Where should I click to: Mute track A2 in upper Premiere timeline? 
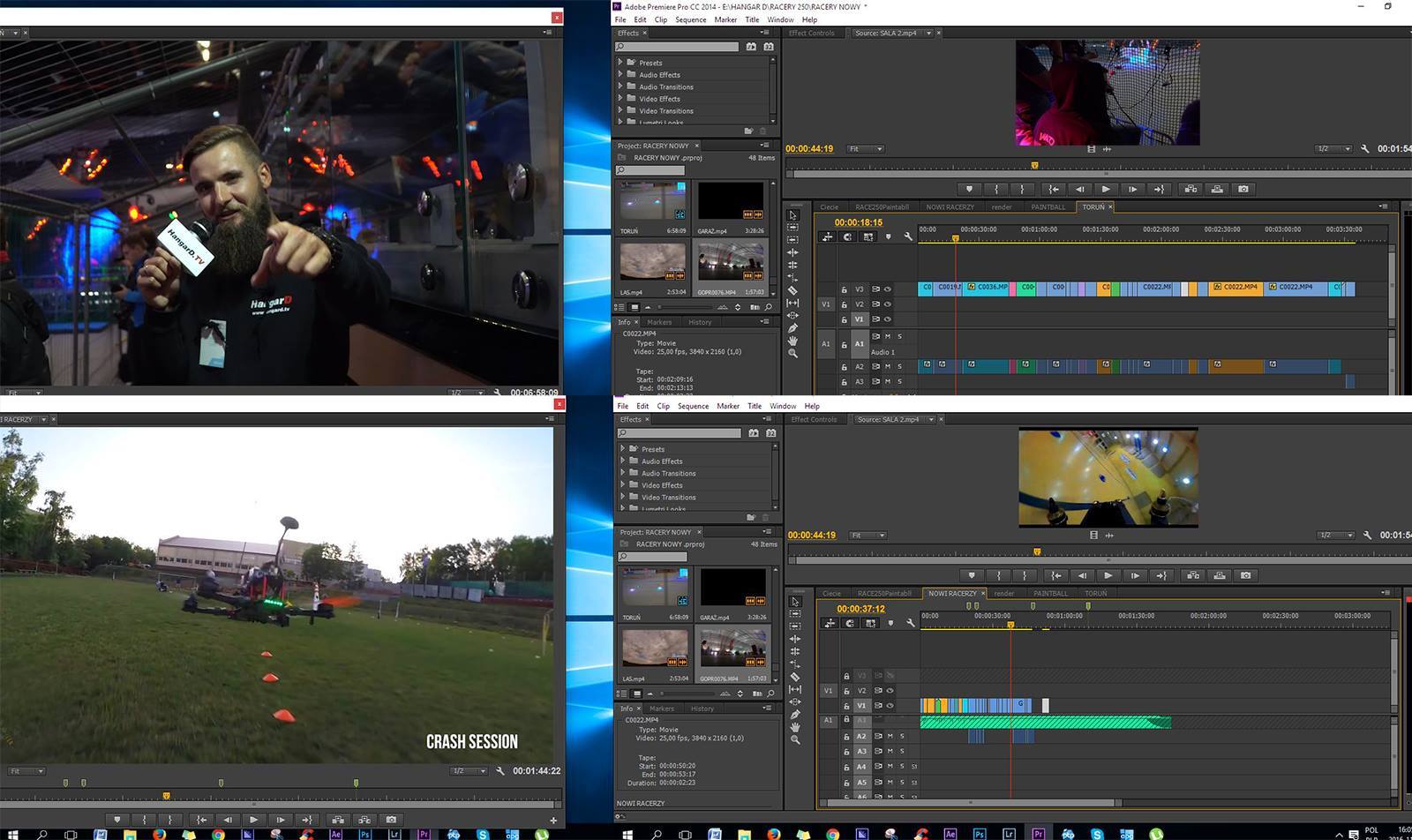[x=888, y=366]
